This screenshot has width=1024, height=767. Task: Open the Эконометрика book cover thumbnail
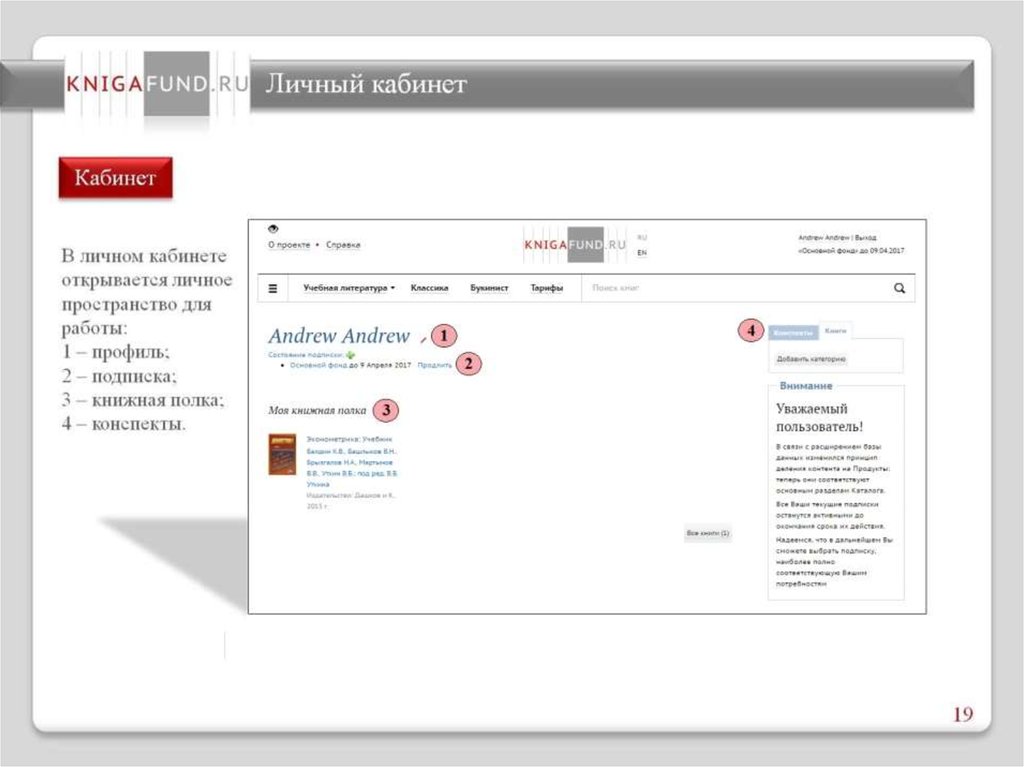click(x=283, y=455)
